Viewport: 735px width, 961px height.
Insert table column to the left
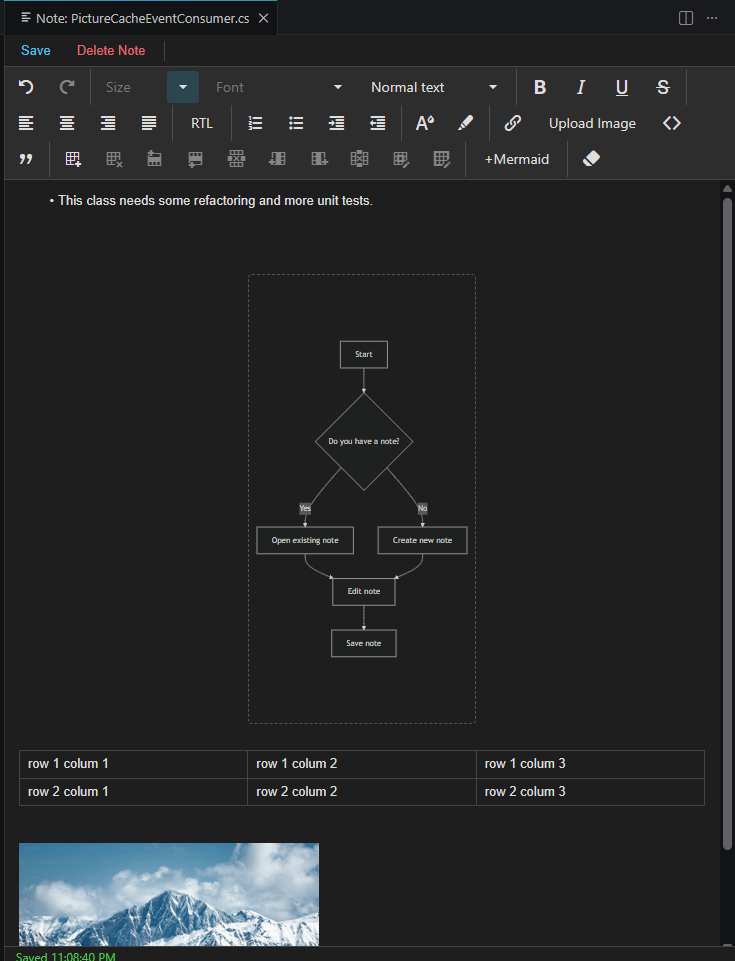point(277,159)
